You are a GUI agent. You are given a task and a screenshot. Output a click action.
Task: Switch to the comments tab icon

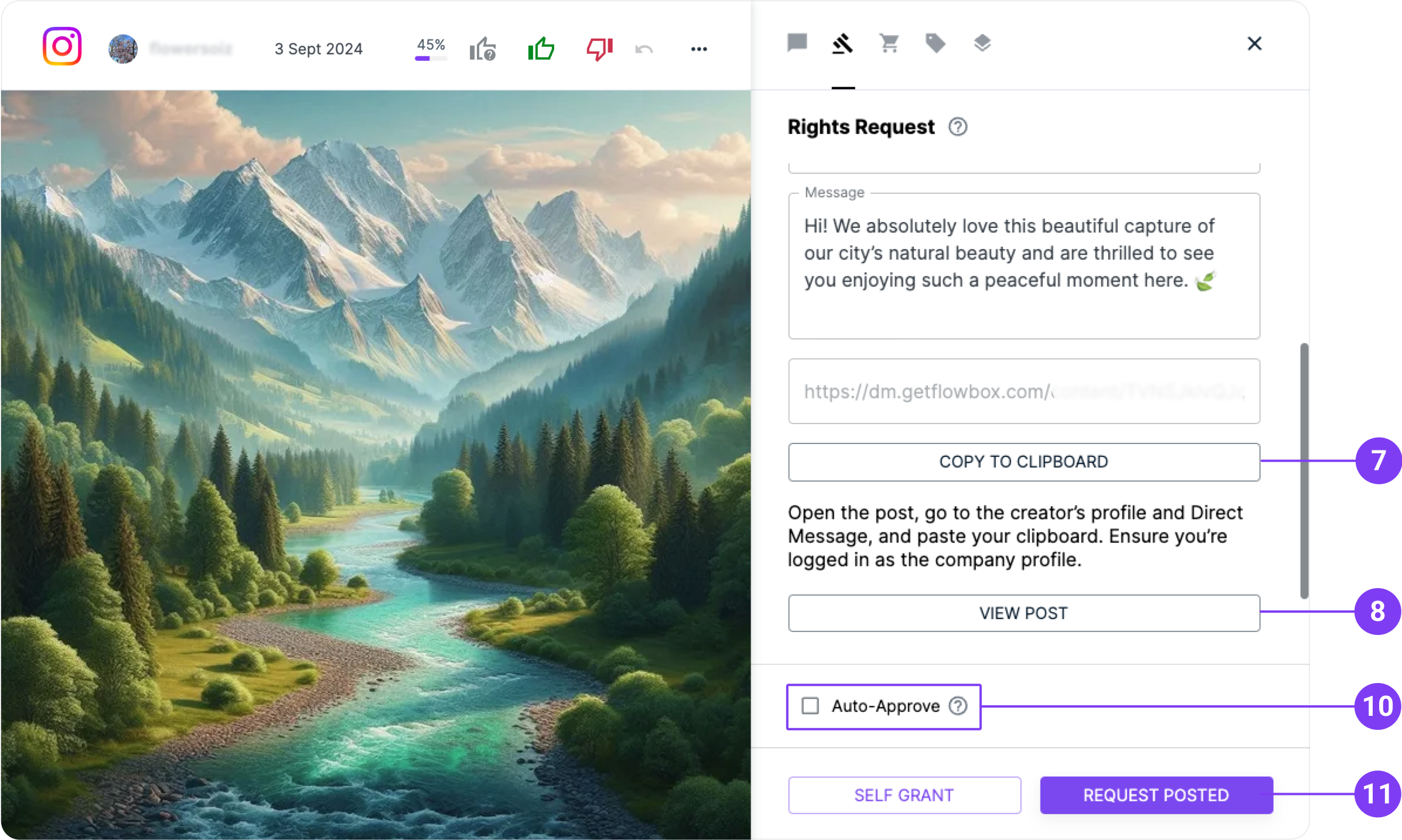click(x=797, y=43)
